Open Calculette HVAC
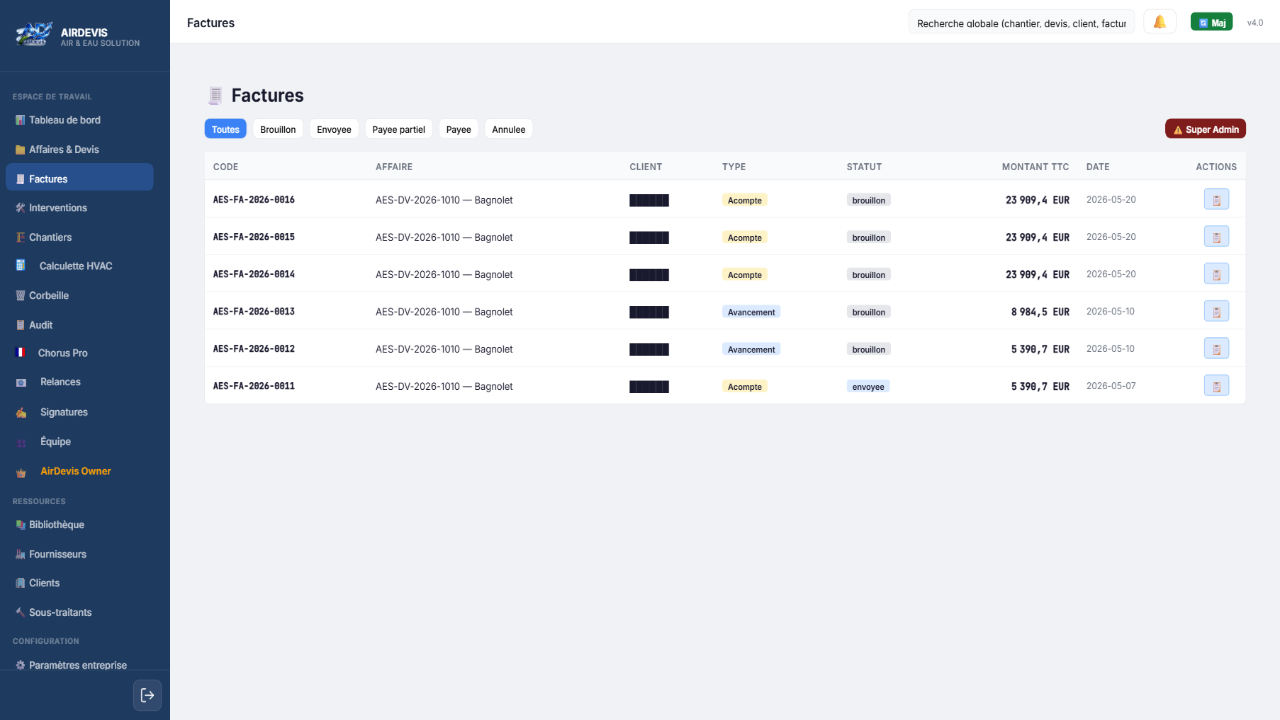The image size is (1280, 720). [x=79, y=266]
